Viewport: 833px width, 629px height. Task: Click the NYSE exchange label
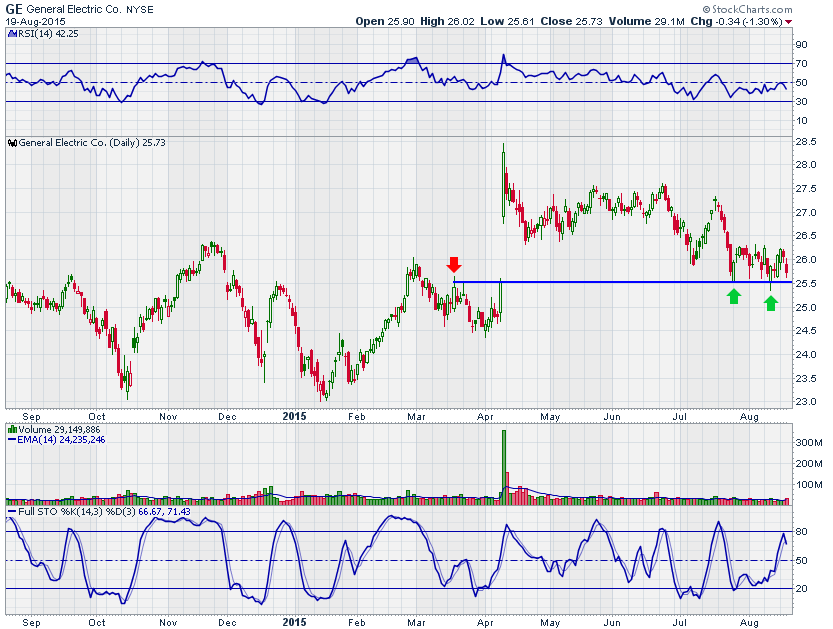click(140, 10)
